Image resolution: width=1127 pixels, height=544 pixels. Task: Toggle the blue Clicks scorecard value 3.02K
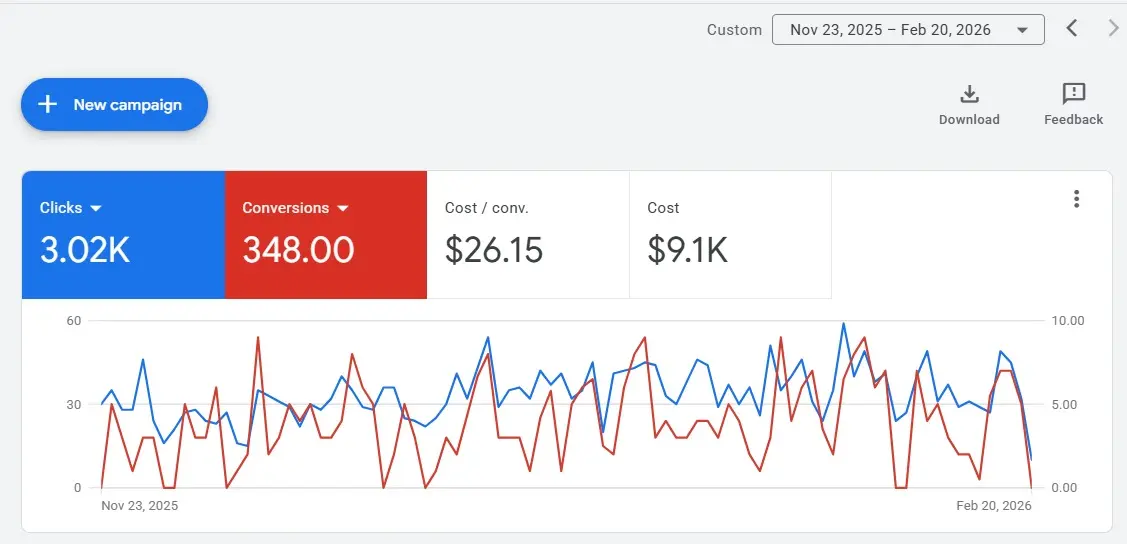tap(85, 250)
